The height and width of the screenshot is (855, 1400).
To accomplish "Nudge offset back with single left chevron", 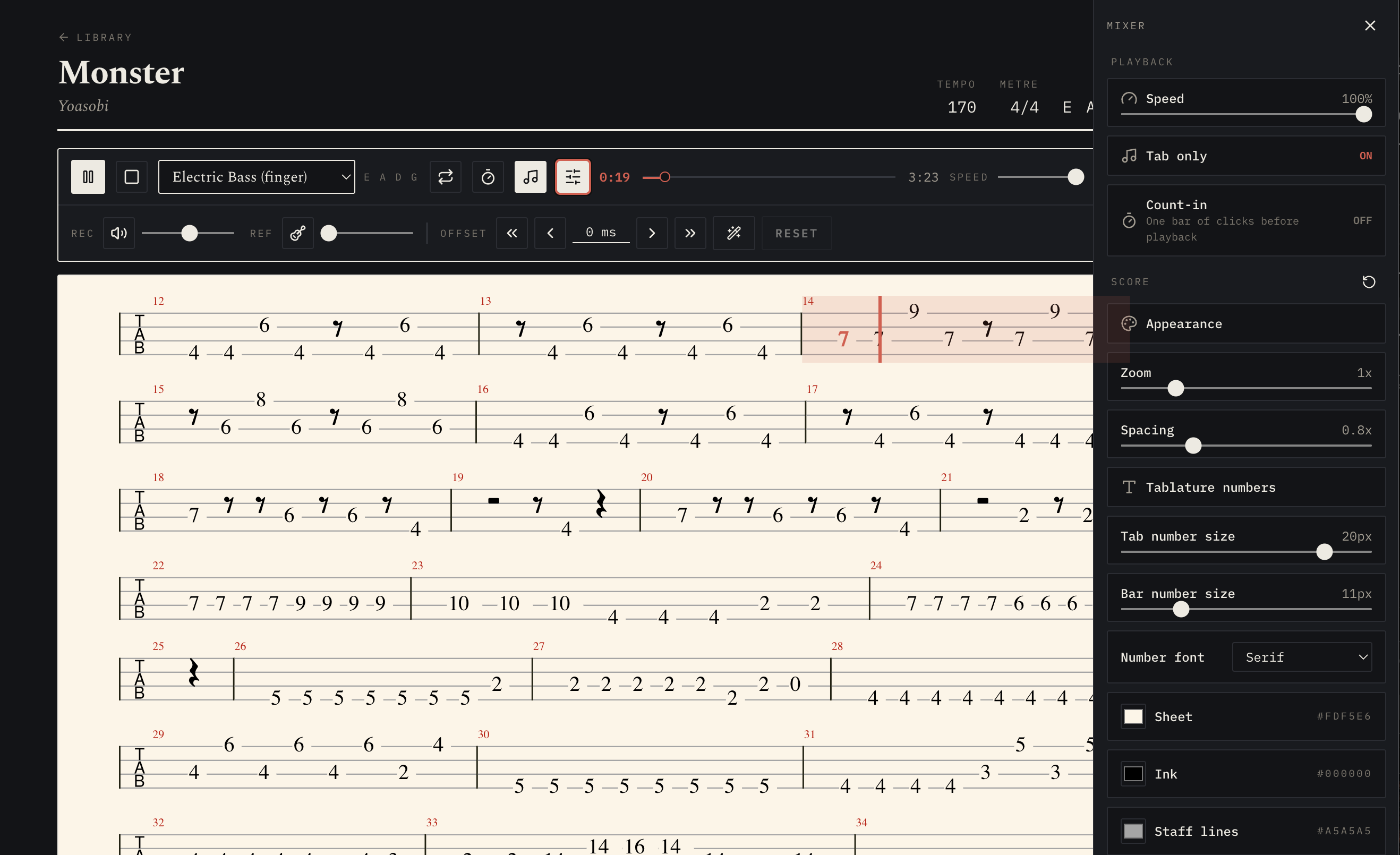I will click(x=550, y=233).
